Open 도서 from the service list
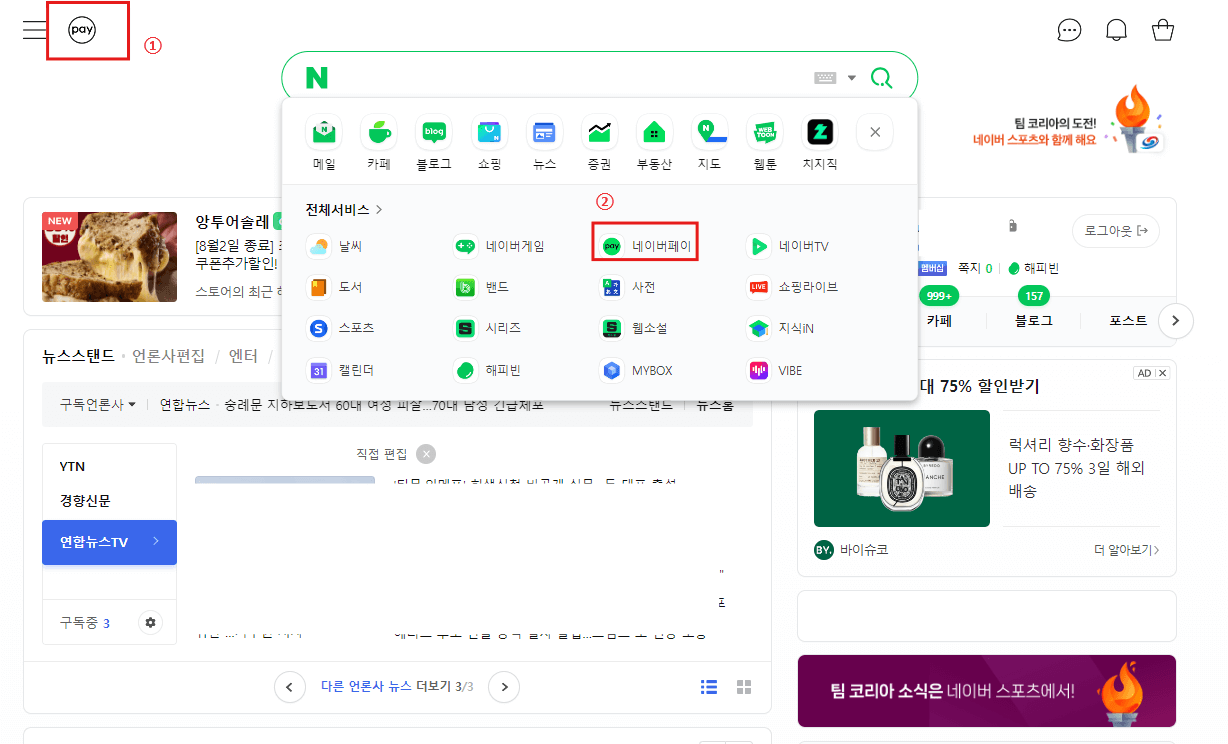1228x744 pixels. [x=335, y=287]
